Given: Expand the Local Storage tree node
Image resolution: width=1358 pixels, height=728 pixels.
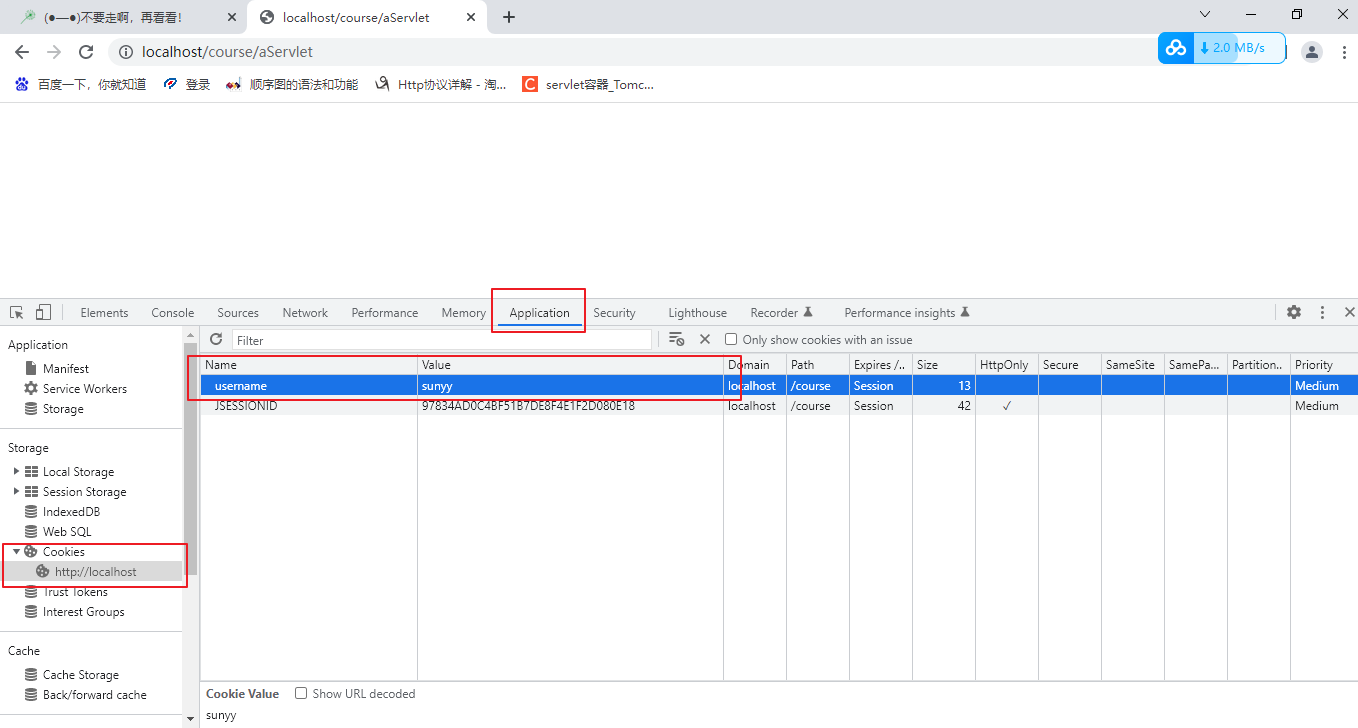Looking at the screenshot, I should [16, 472].
